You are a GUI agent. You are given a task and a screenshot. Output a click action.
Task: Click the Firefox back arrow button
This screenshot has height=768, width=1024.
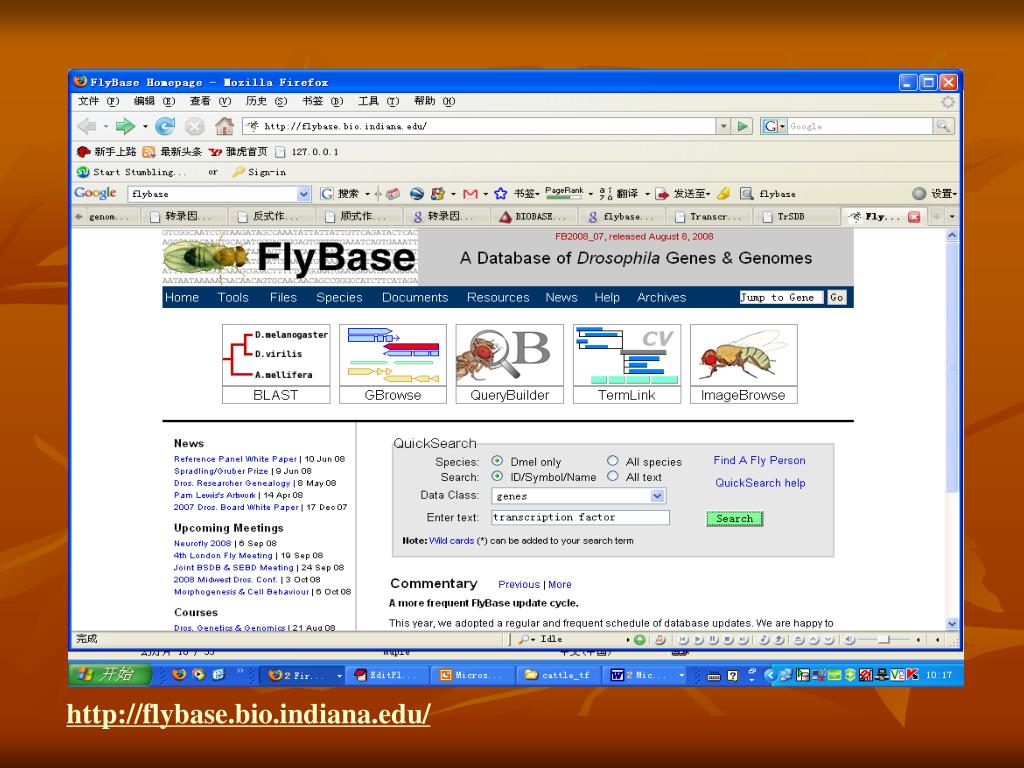coord(86,125)
